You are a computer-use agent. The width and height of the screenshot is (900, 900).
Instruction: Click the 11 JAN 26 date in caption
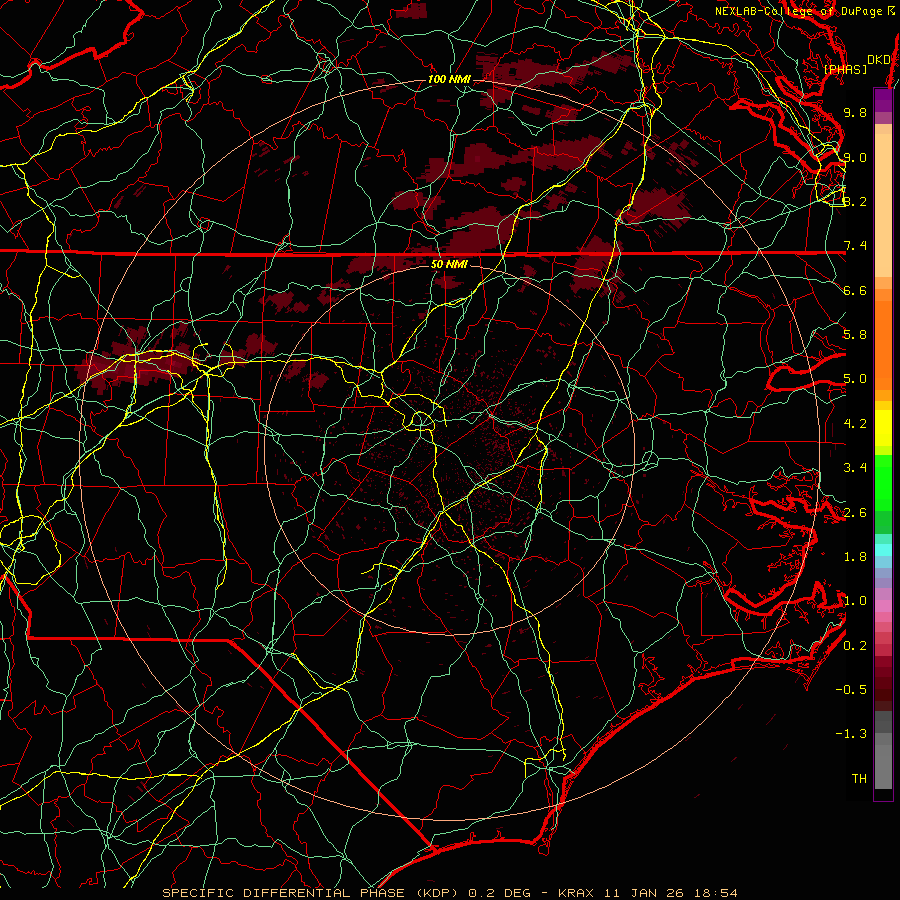click(643, 893)
